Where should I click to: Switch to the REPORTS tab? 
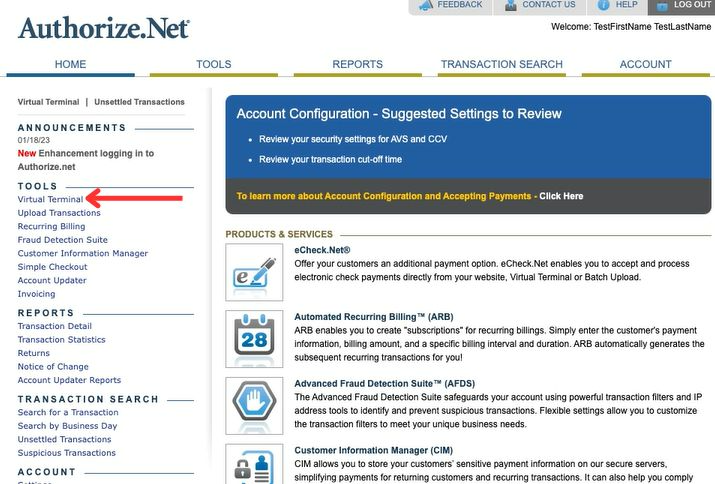click(358, 64)
